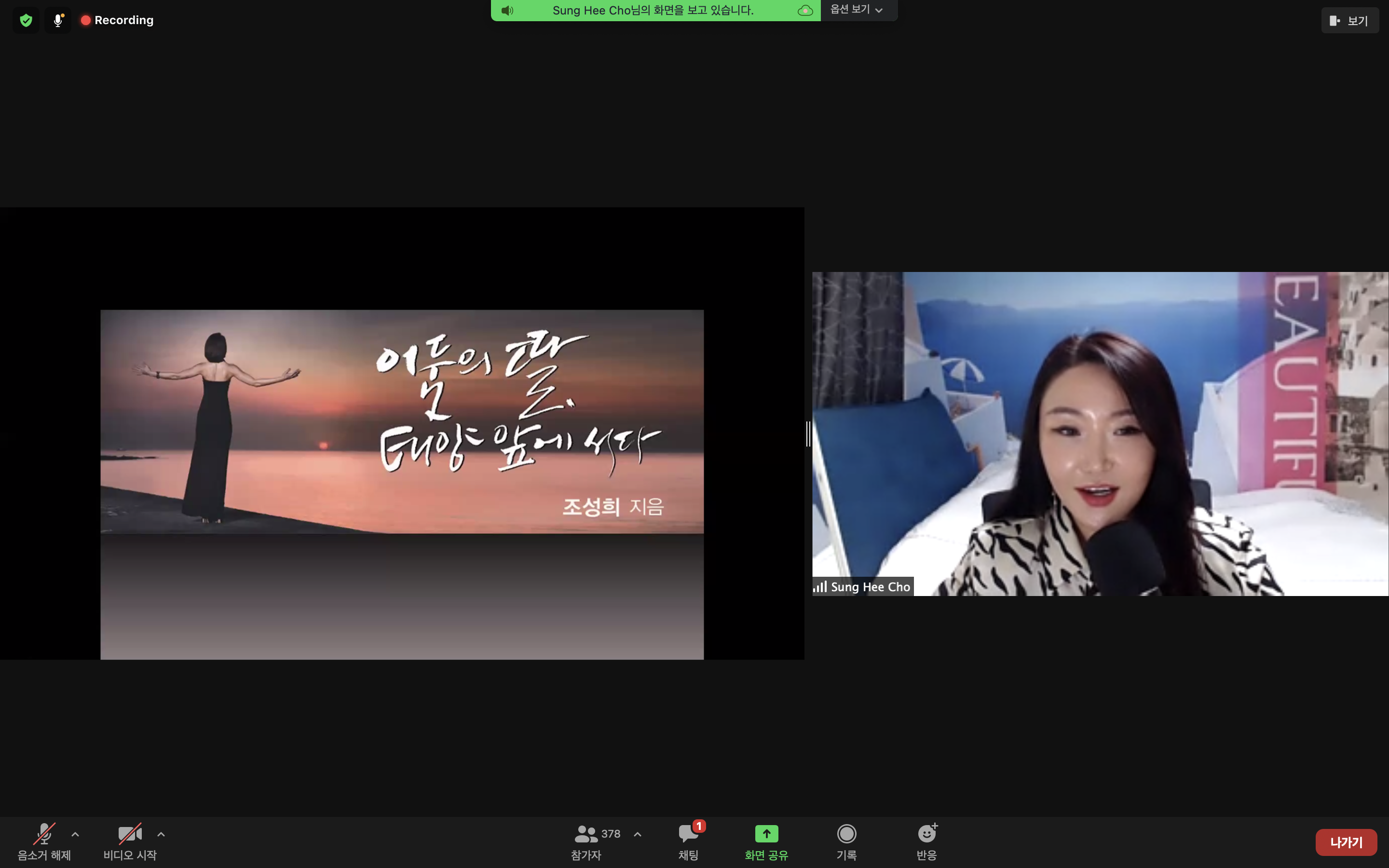
Task: Unmute microphone (음소거 해제)
Action: pyautogui.click(x=44, y=841)
